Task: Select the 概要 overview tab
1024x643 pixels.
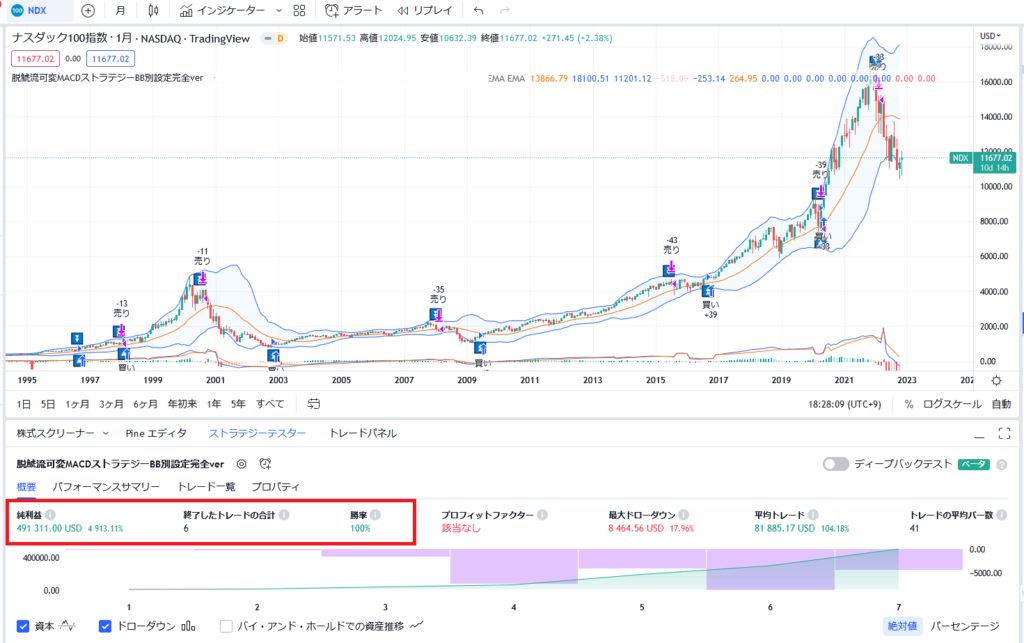Action: click(x=26, y=487)
